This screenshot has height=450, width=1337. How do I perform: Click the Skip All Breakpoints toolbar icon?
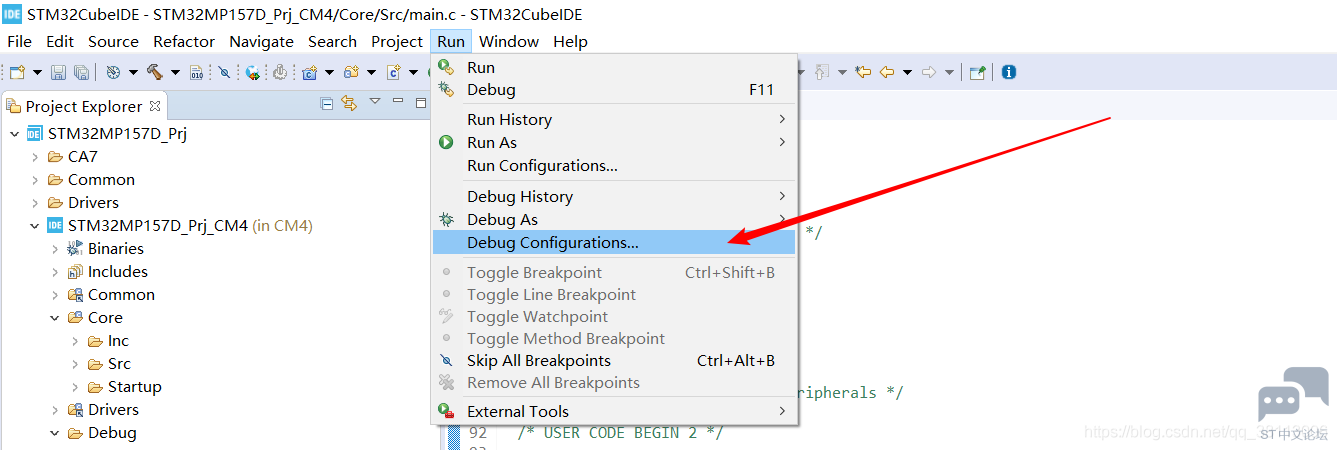224,72
